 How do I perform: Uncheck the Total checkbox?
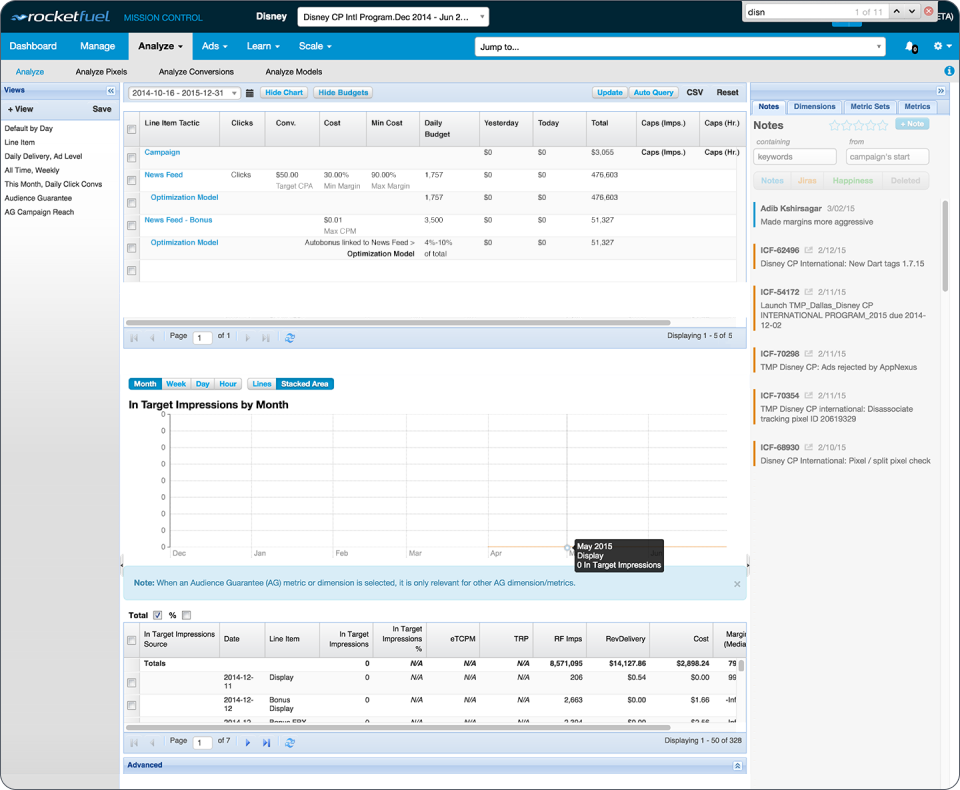157,615
